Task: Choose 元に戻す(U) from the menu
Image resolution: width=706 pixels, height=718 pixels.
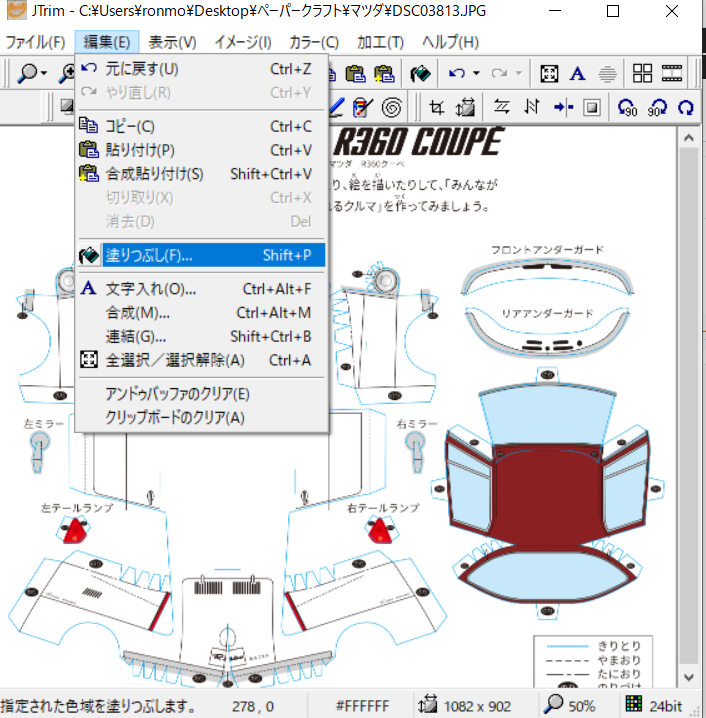Action: click(x=201, y=69)
